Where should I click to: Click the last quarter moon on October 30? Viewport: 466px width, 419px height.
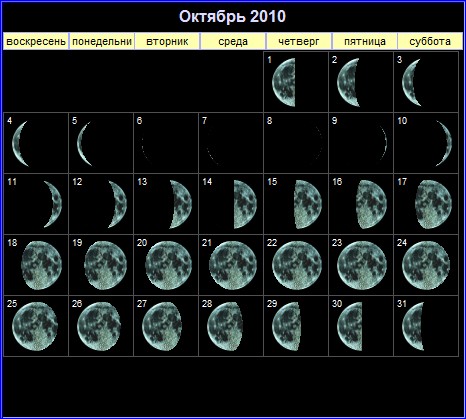tap(349, 326)
